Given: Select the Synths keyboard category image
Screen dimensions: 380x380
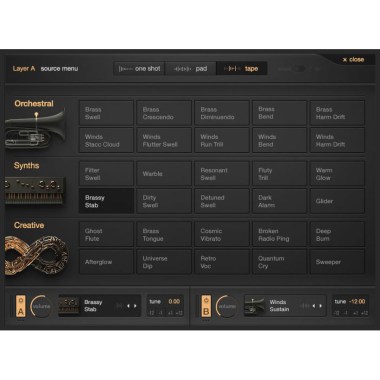Looking at the screenshot, I should tap(35, 191).
